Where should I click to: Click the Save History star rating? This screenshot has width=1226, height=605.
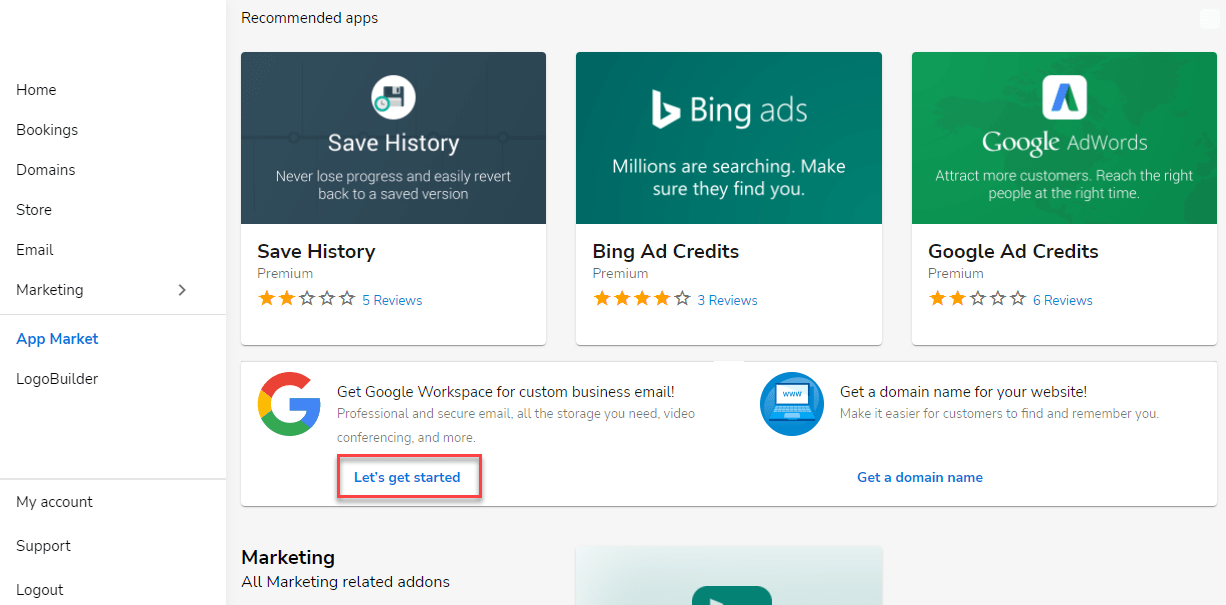(x=307, y=299)
